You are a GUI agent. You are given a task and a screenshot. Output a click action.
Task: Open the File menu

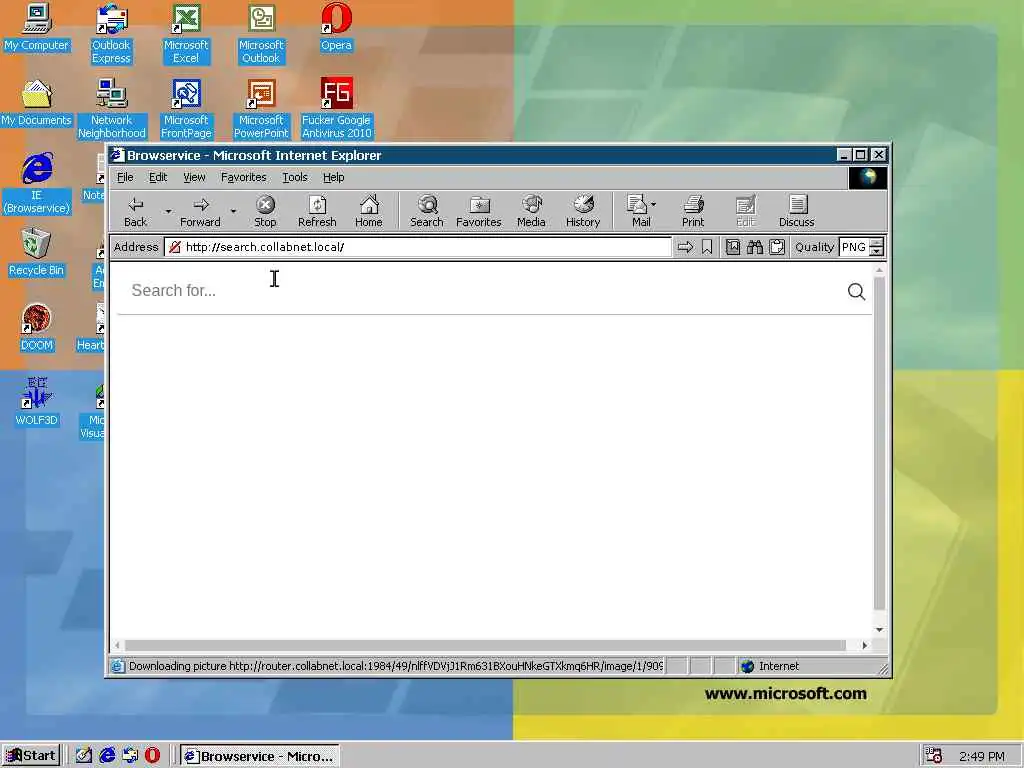125,177
